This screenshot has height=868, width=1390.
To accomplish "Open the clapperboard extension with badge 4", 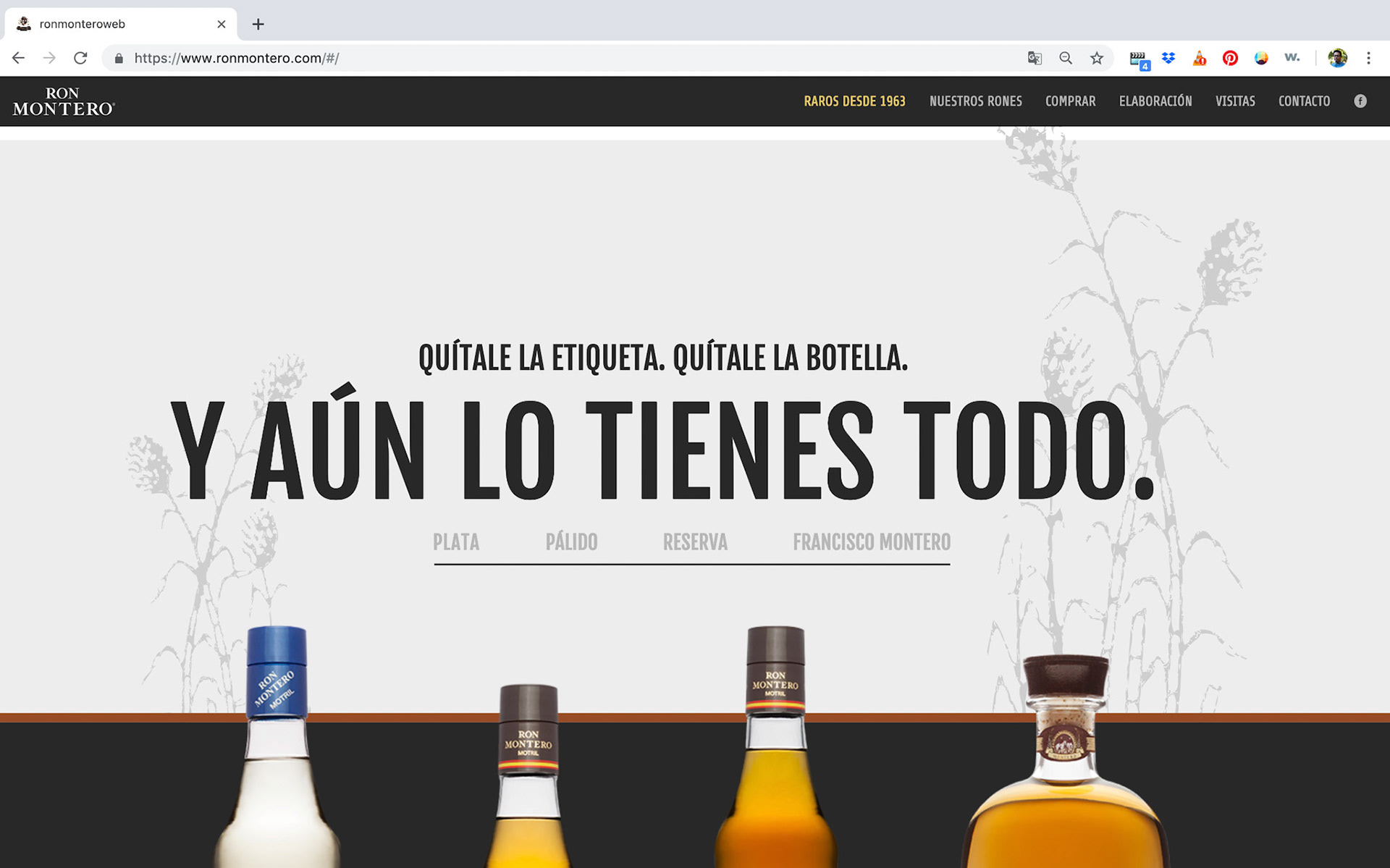I will [1139, 59].
